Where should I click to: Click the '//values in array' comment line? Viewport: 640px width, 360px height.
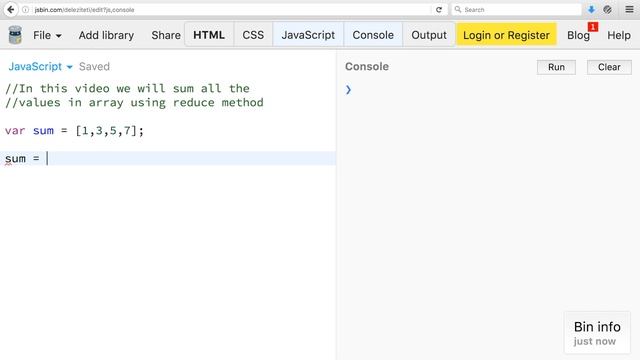[134, 102]
